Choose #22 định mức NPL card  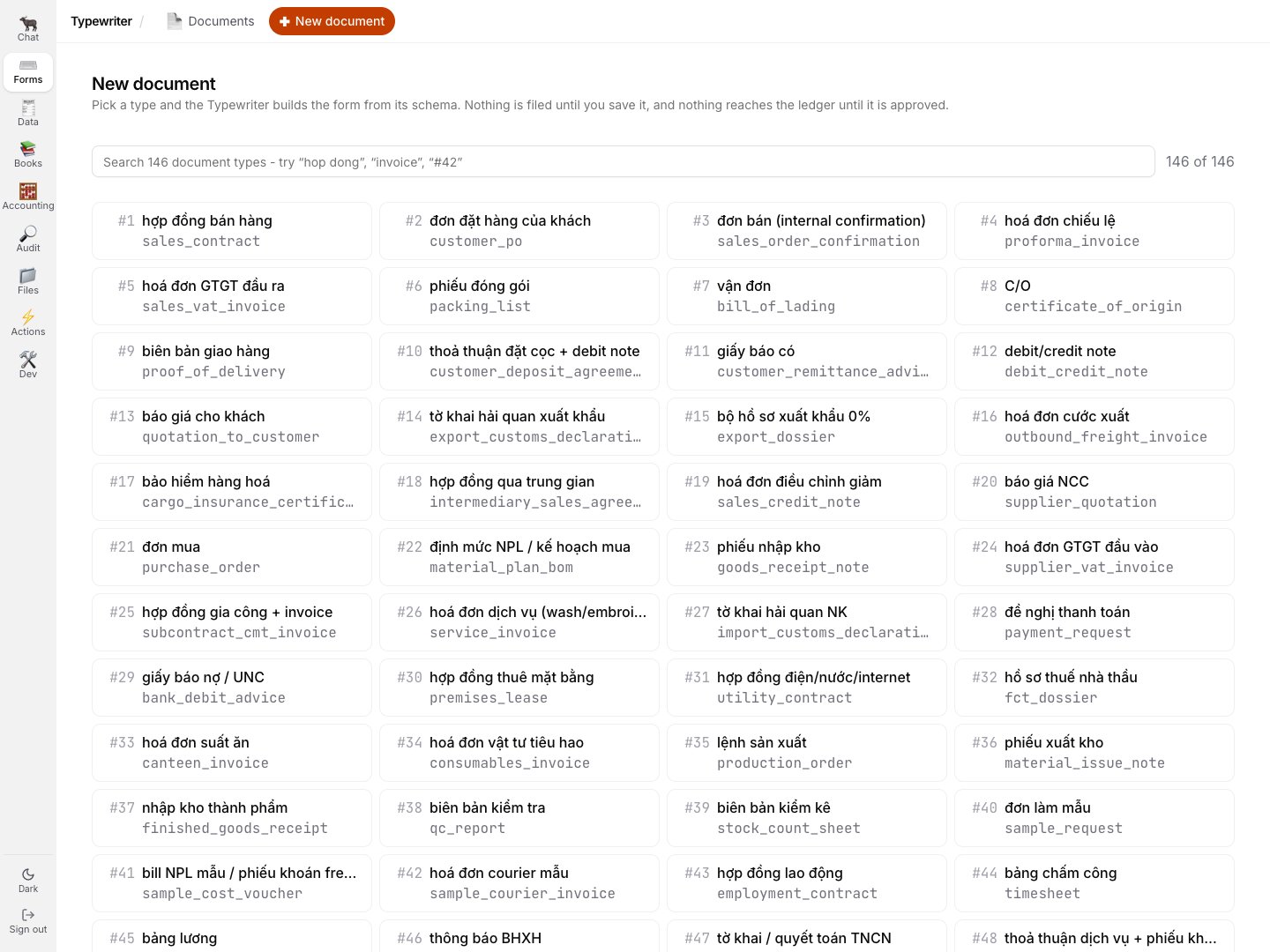[x=519, y=557]
